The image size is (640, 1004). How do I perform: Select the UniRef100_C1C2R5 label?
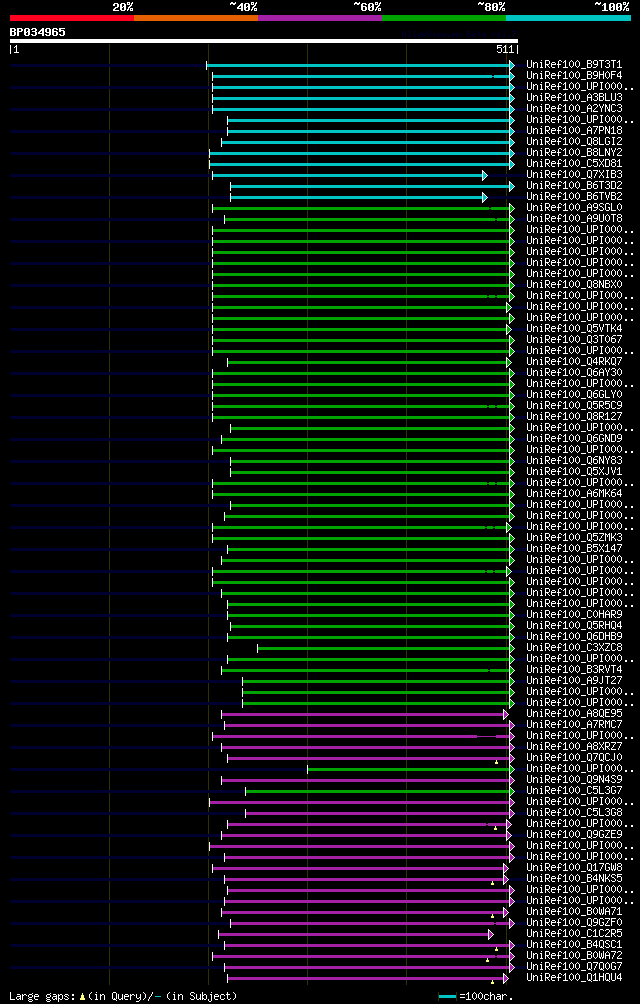[x=574, y=934]
